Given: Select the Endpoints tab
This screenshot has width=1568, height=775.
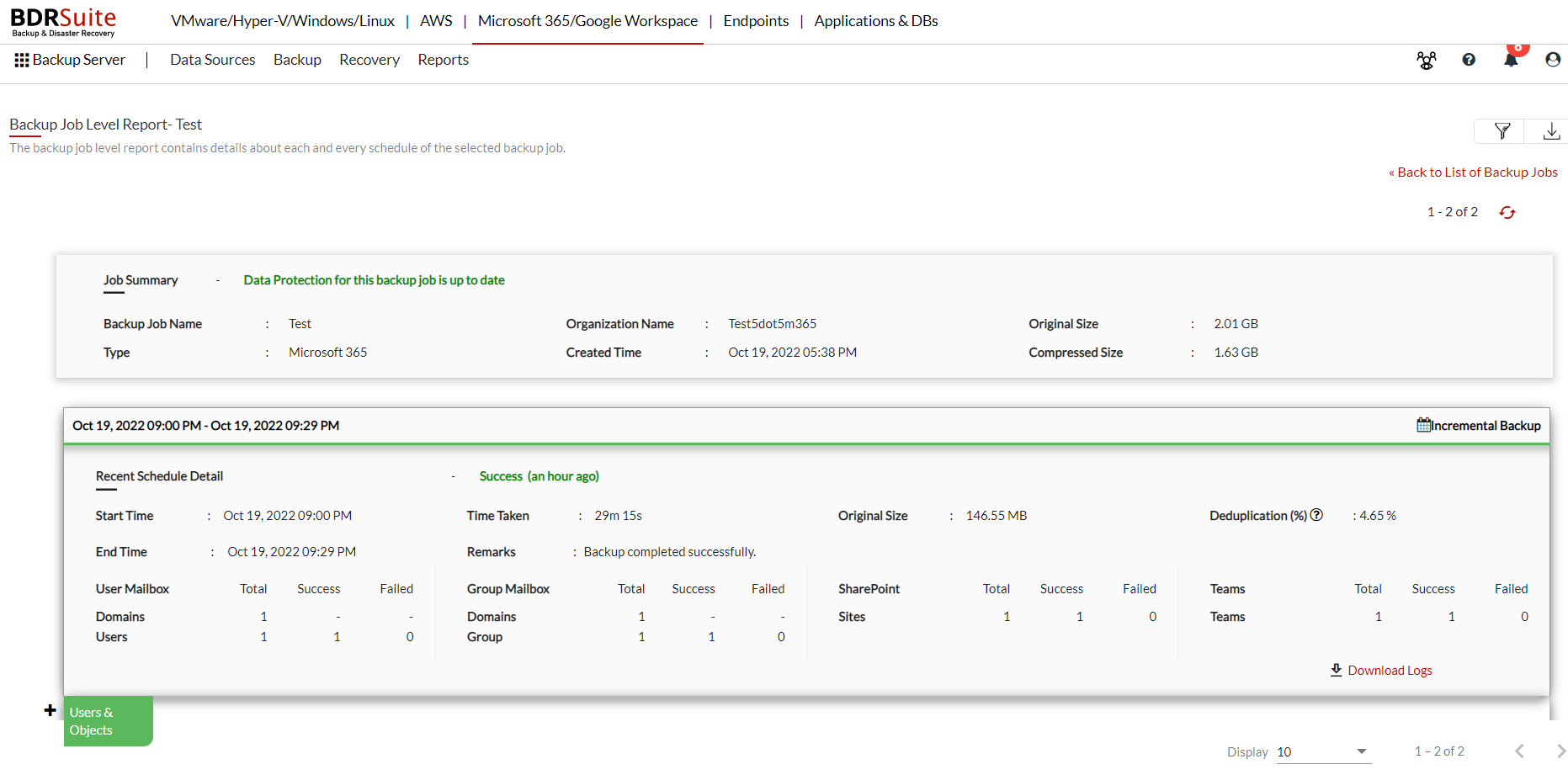Looking at the screenshot, I should [x=756, y=21].
